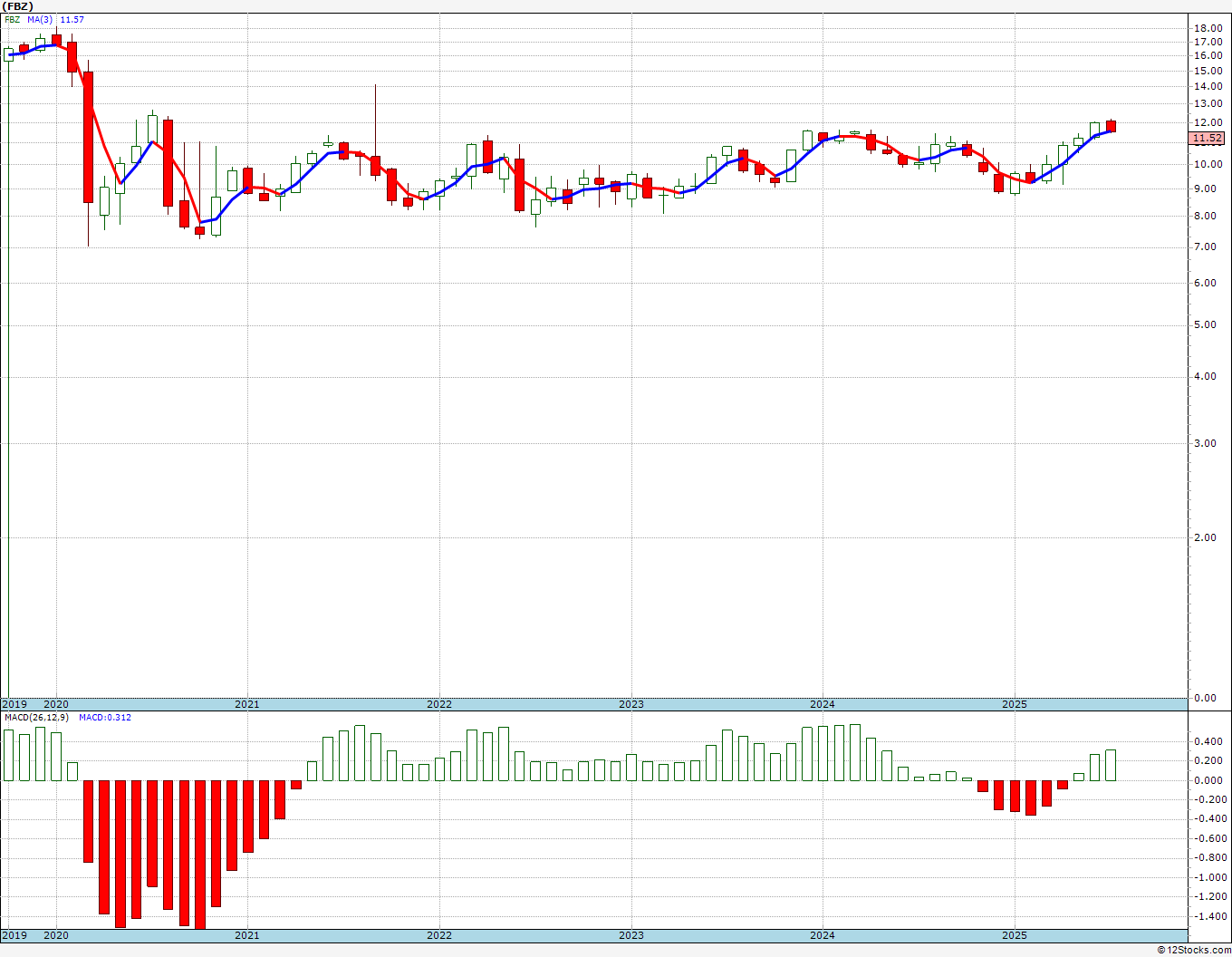The height and width of the screenshot is (957, 1232).
Task: Click 2023 on the price chart time axis
Action: tap(631, 704)
